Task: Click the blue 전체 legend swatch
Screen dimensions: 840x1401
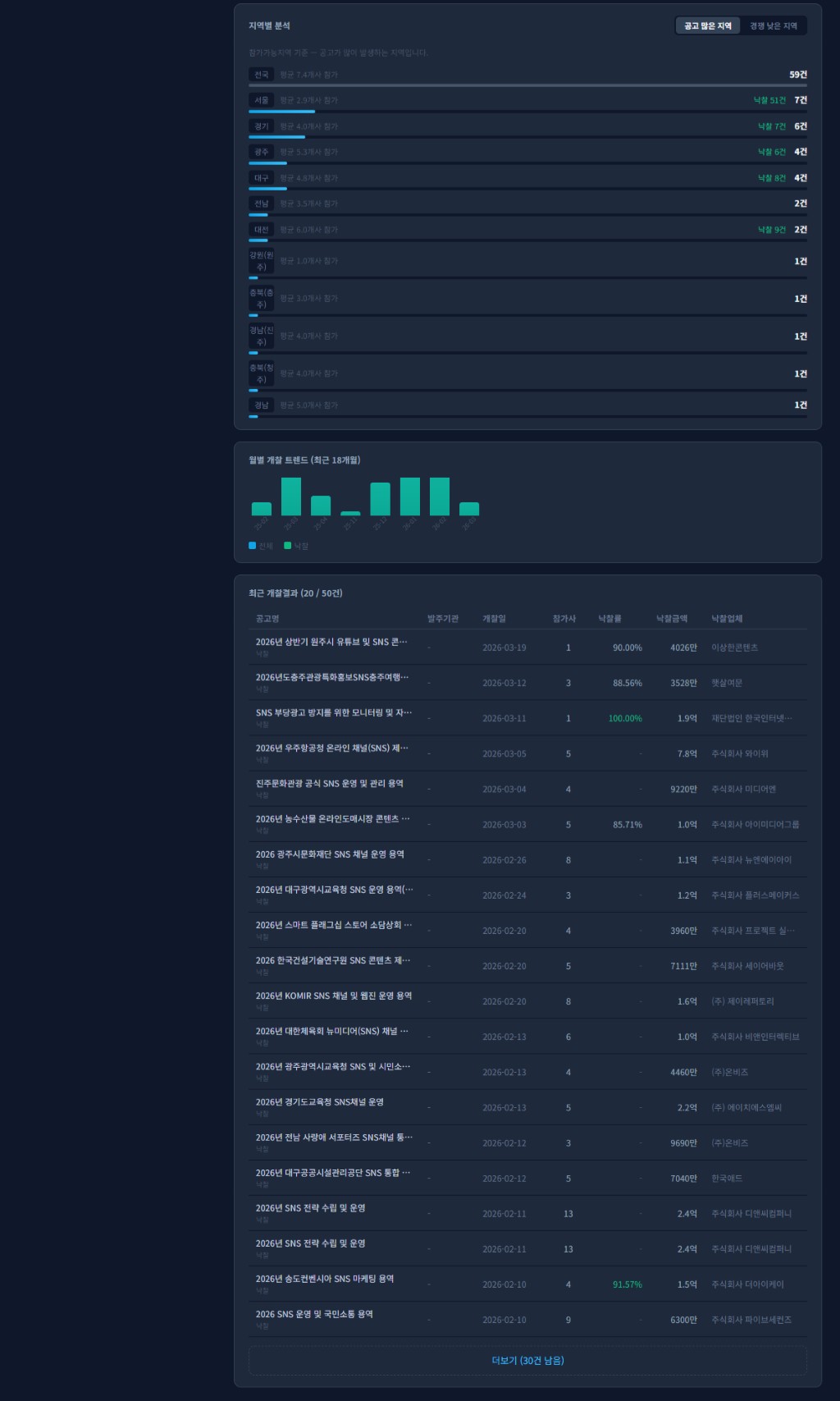Action: [253, 546]
